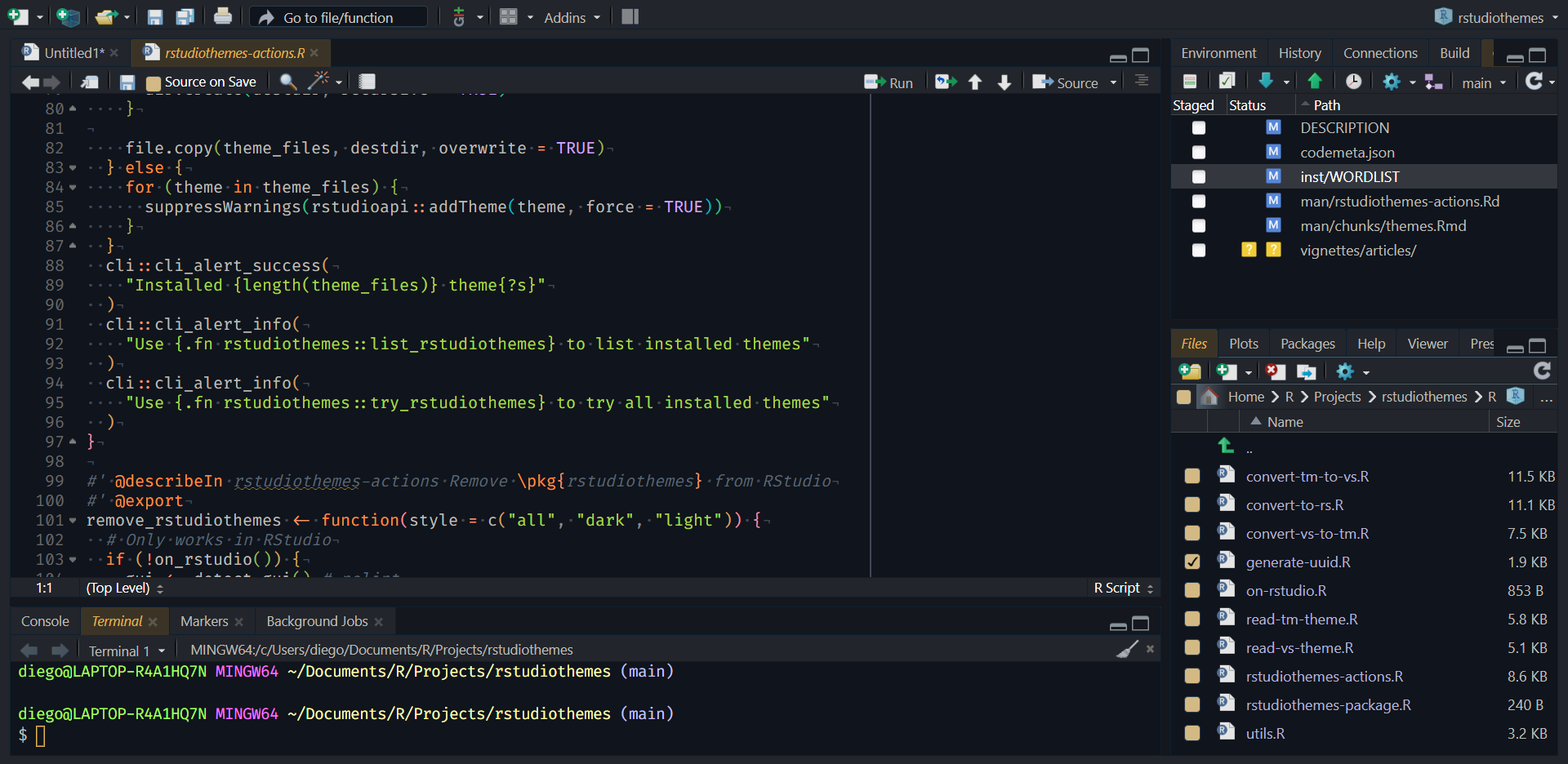Click the Find/Replace magnifying glass icon
Viewport: 1568px width, 764px height.
click(287, 82)
